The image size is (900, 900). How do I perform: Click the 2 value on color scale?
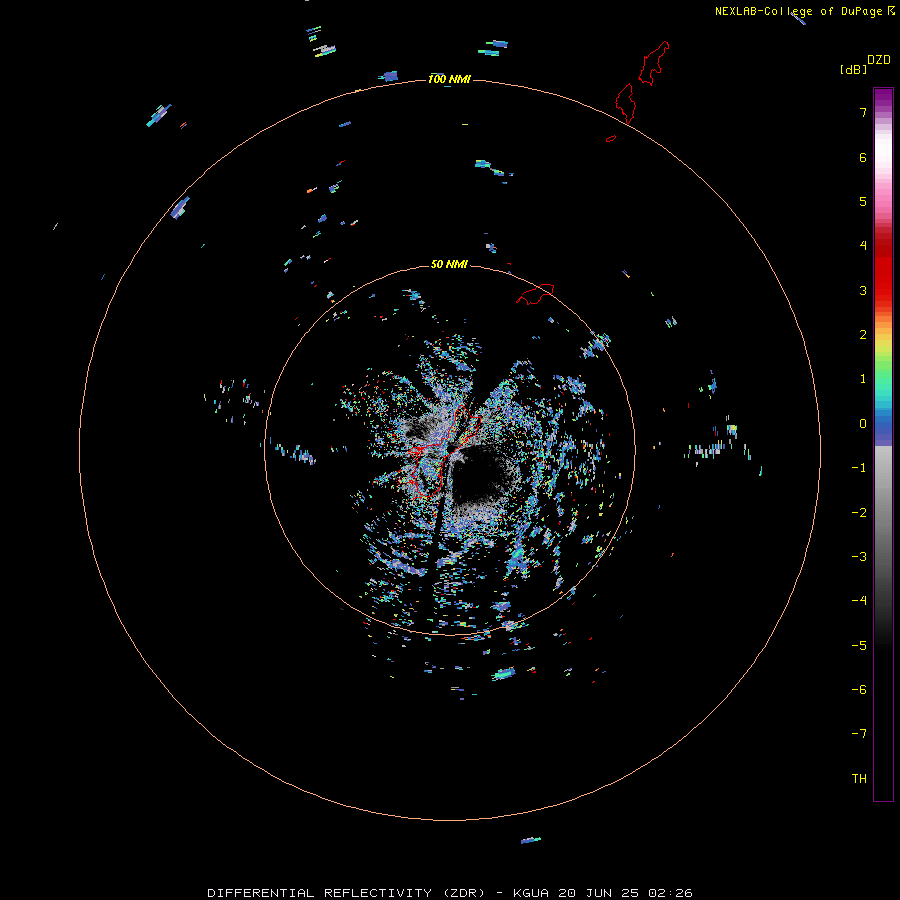click(x=863, y=335)
